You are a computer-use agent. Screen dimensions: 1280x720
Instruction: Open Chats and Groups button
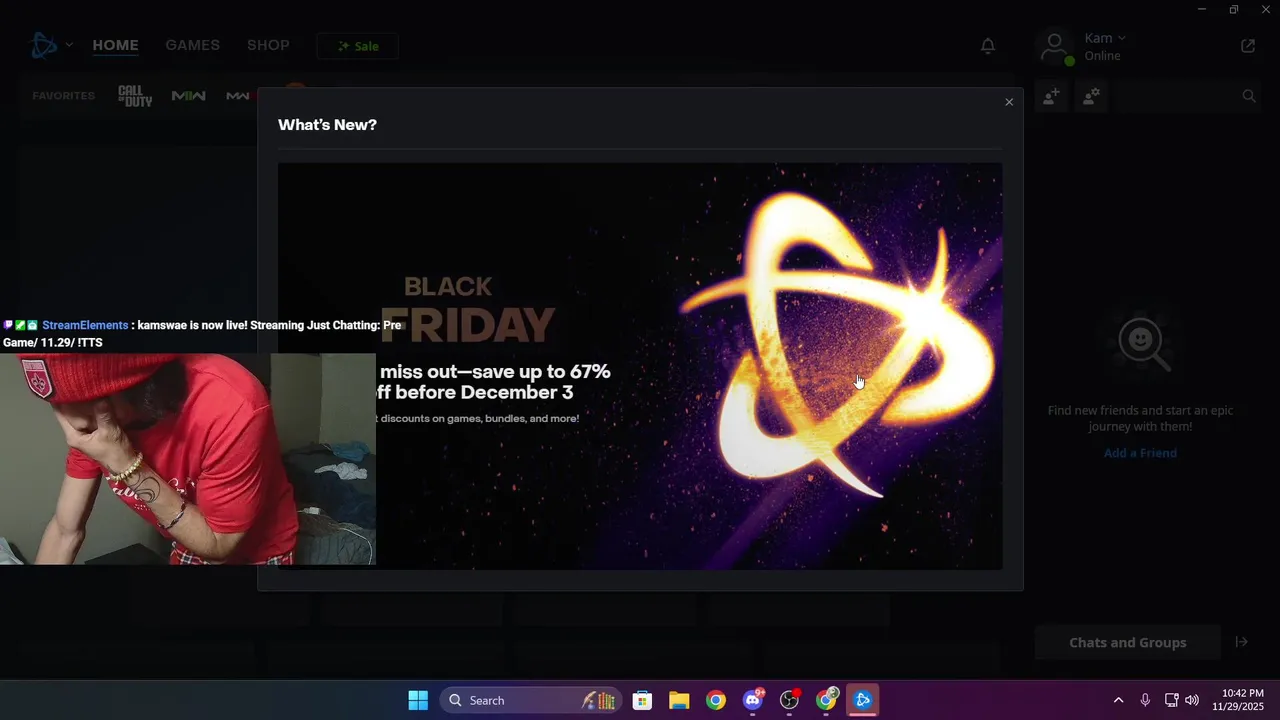1128,643
